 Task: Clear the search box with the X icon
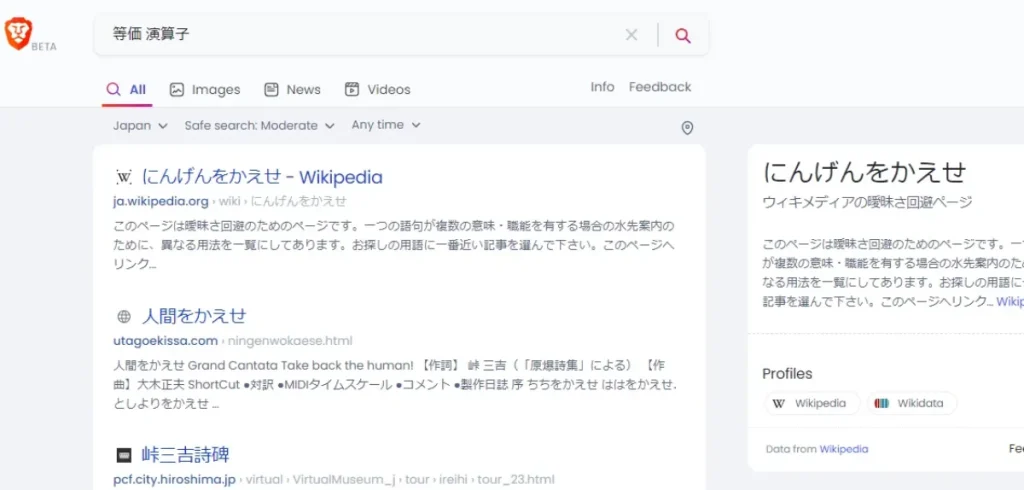point(631,35)
